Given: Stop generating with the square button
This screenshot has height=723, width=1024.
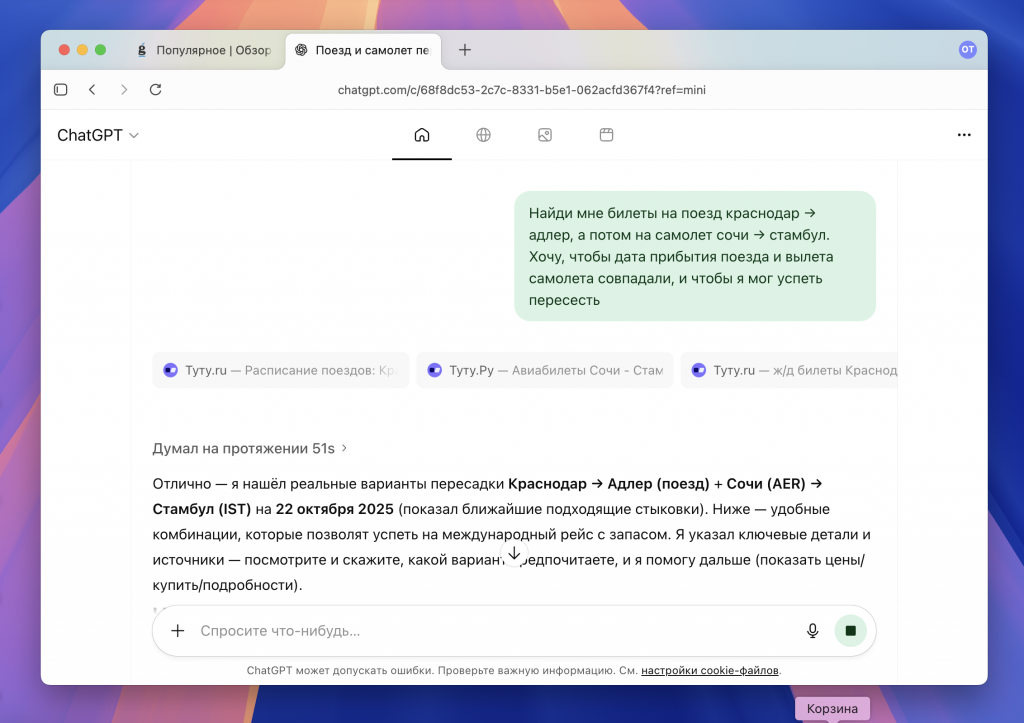Looking at the screenshot, I should click(x=850, y=631).
